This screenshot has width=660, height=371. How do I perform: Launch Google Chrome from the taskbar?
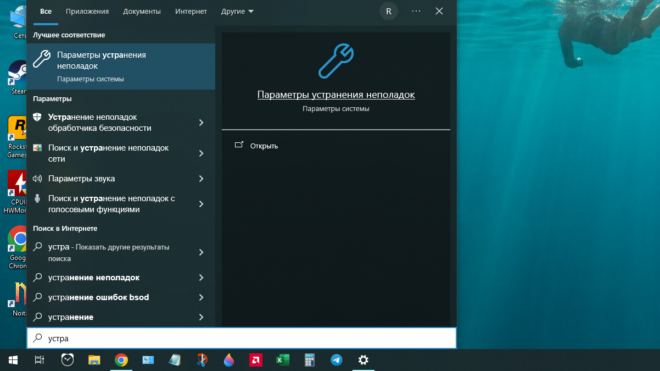(121, 360)
